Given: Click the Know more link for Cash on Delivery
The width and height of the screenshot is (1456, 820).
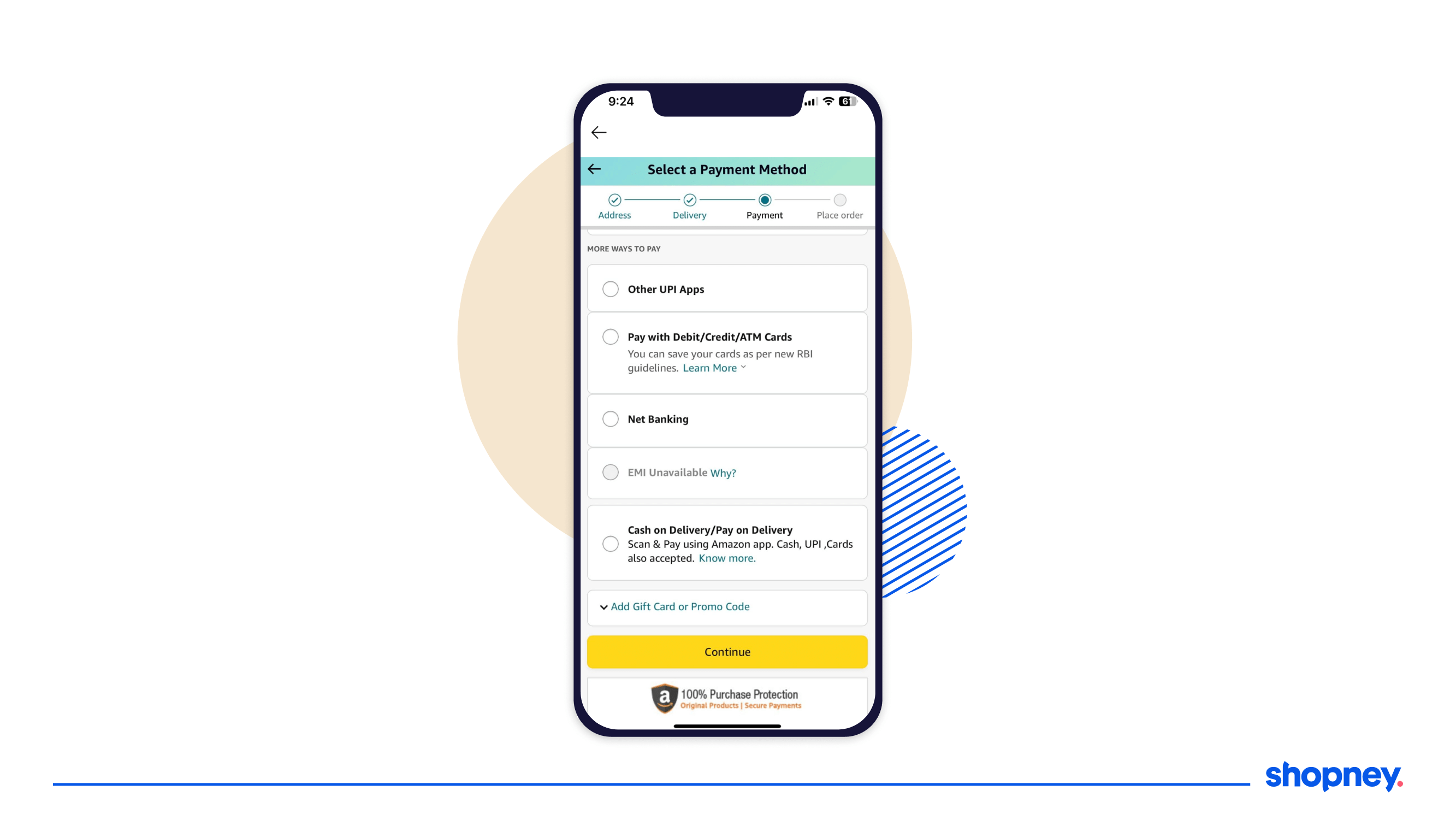Looking at the screenshot, I should pos(727,558).
